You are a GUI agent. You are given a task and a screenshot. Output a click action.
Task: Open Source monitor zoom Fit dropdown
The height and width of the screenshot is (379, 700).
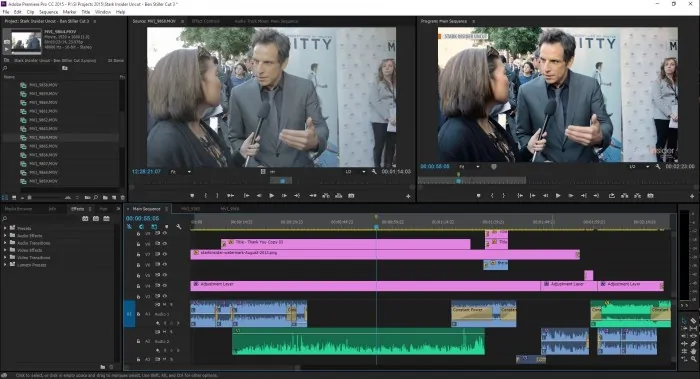click(181, 172)
